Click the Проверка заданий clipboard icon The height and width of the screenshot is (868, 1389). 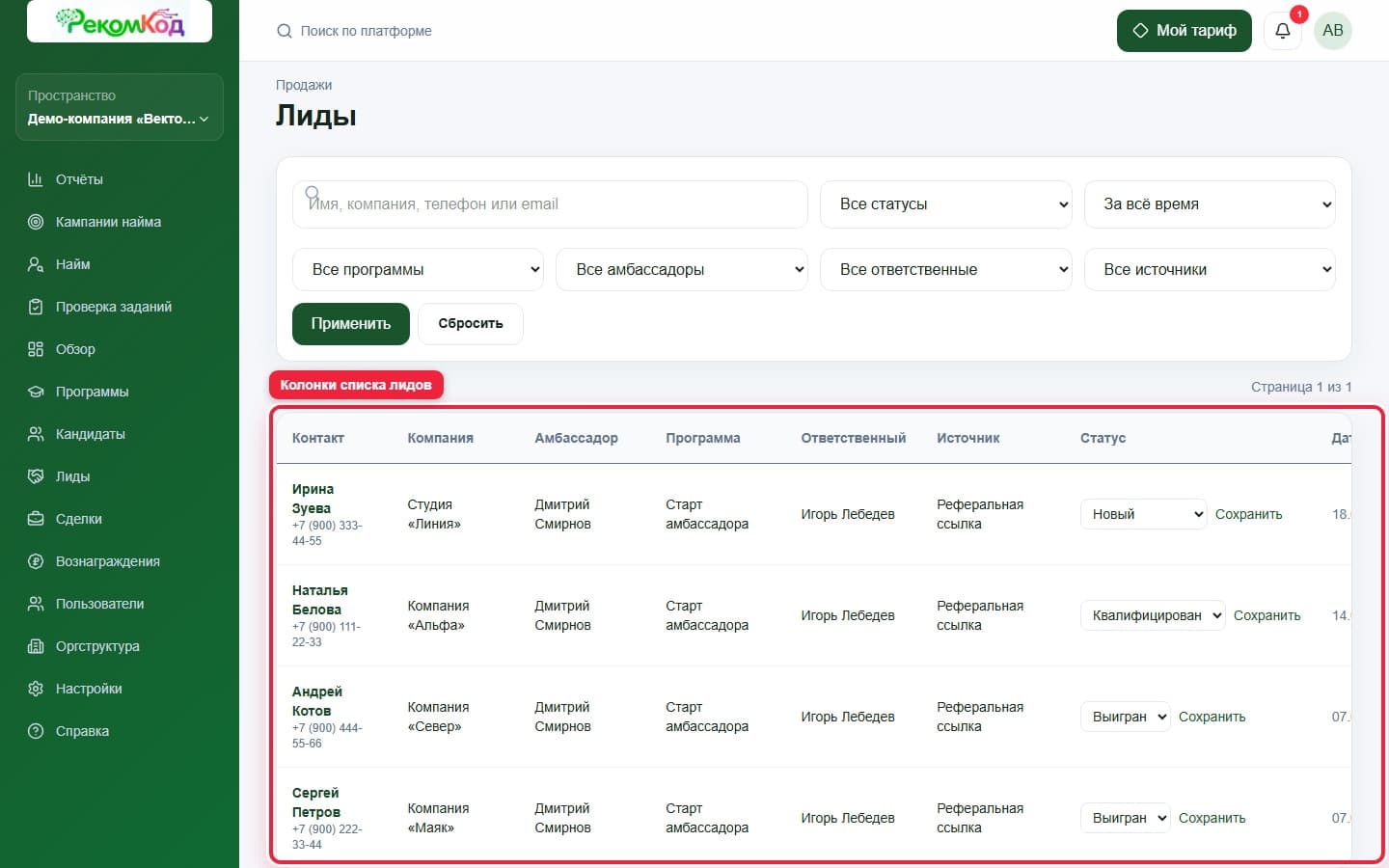click(x=36, y=307)
